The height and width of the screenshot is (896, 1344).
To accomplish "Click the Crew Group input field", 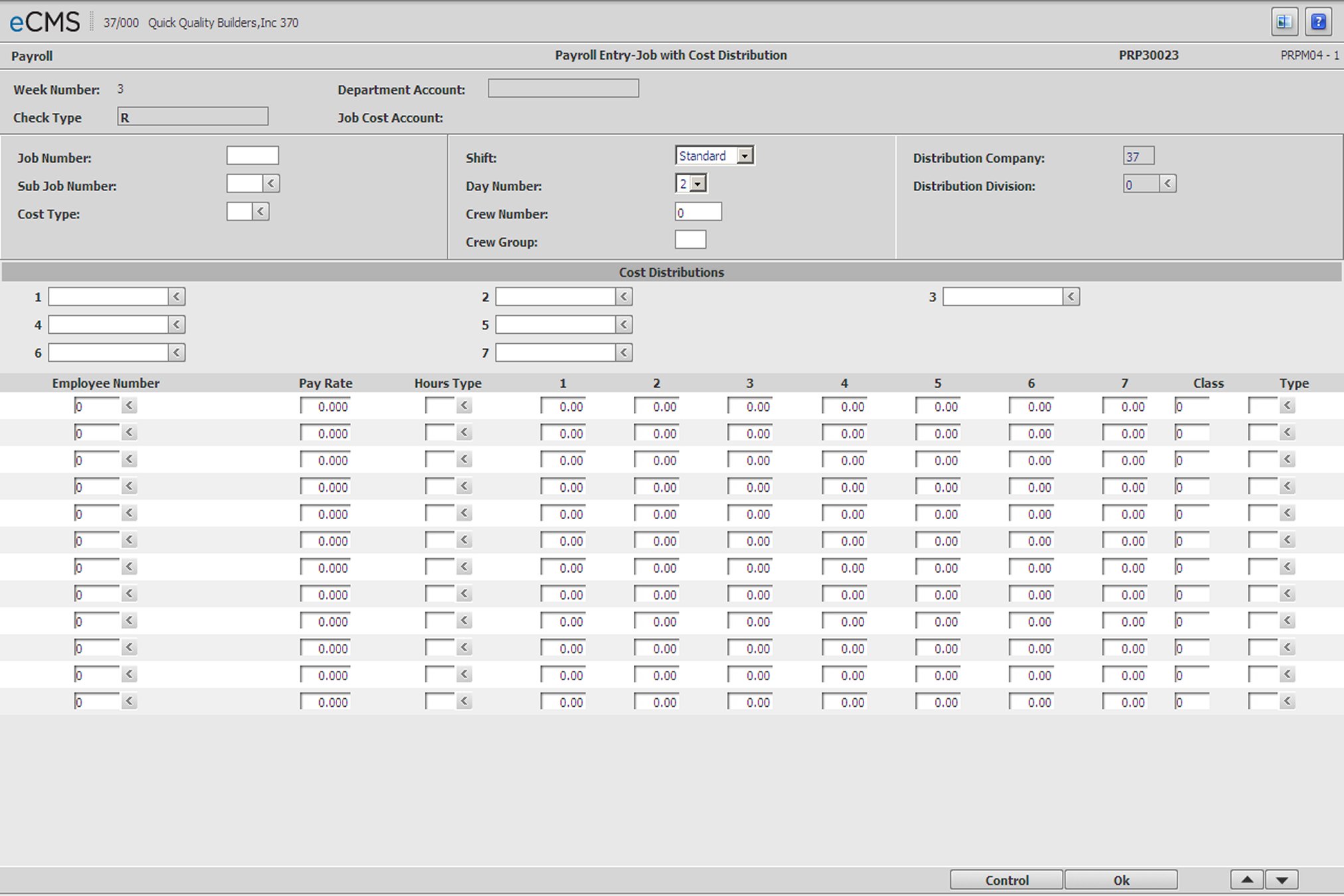I will [690, 240].
